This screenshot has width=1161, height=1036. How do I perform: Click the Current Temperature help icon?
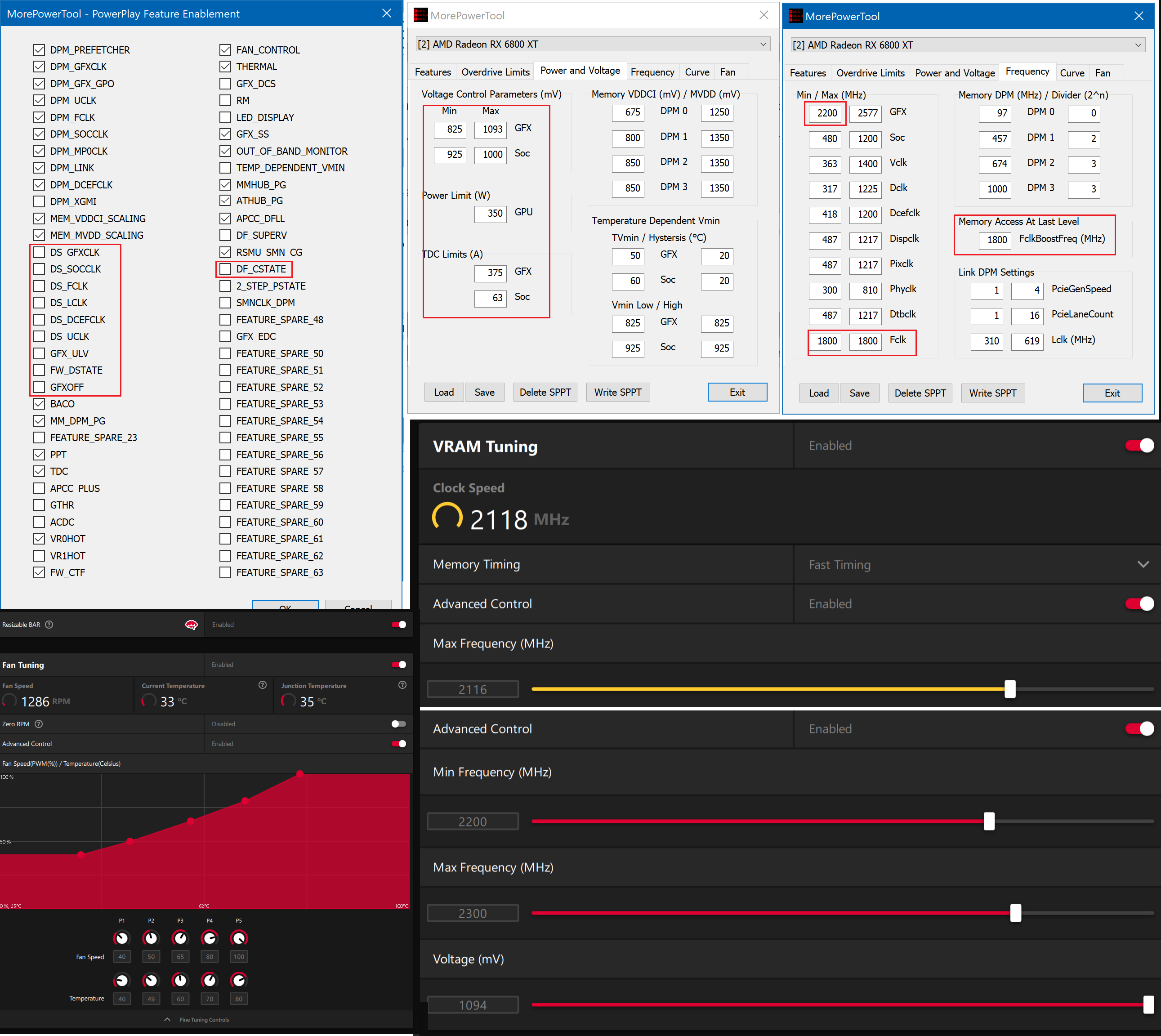point(262,685)
